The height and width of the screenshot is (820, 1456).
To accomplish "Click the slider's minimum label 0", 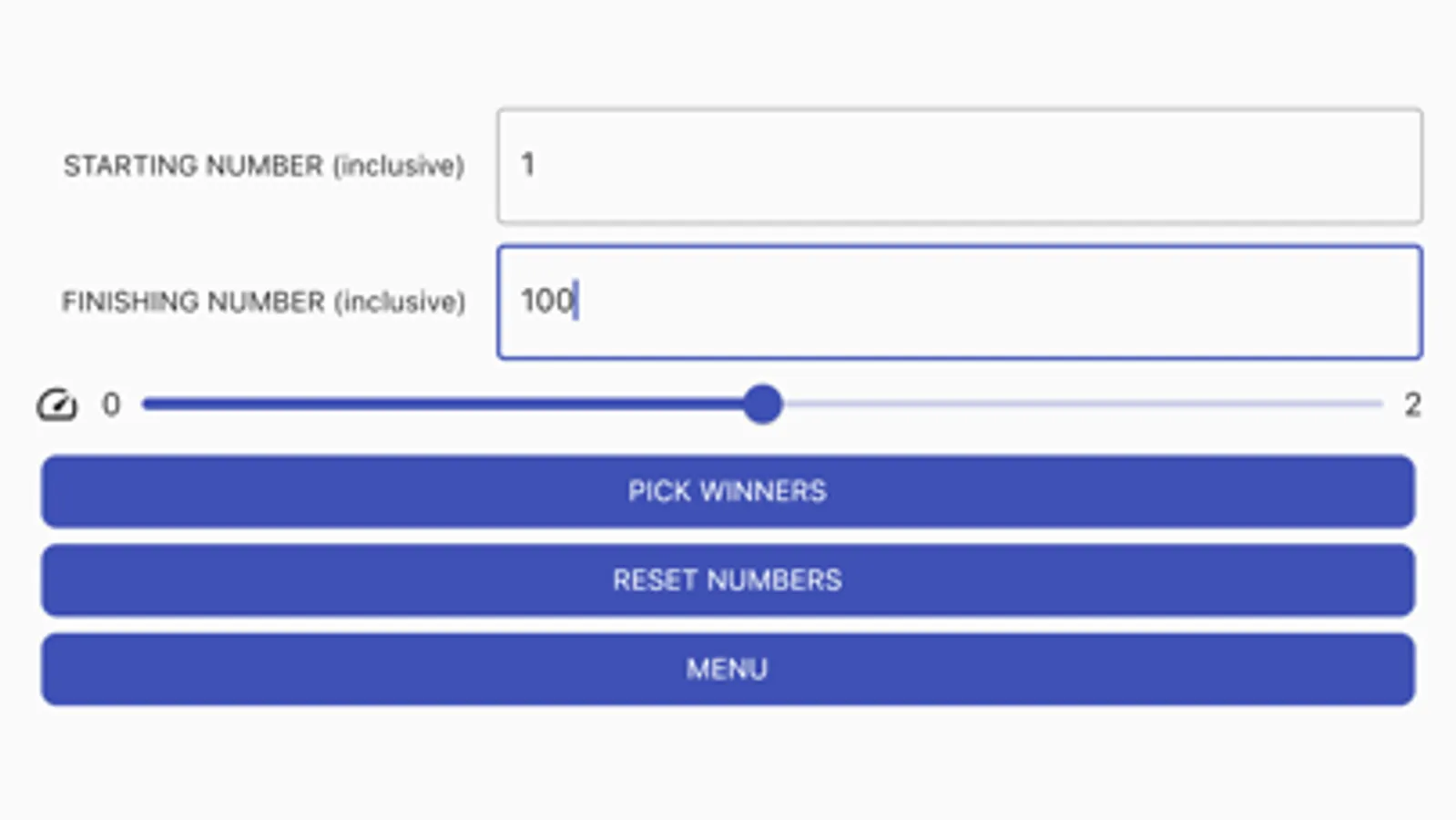I will tap(111, 405).
